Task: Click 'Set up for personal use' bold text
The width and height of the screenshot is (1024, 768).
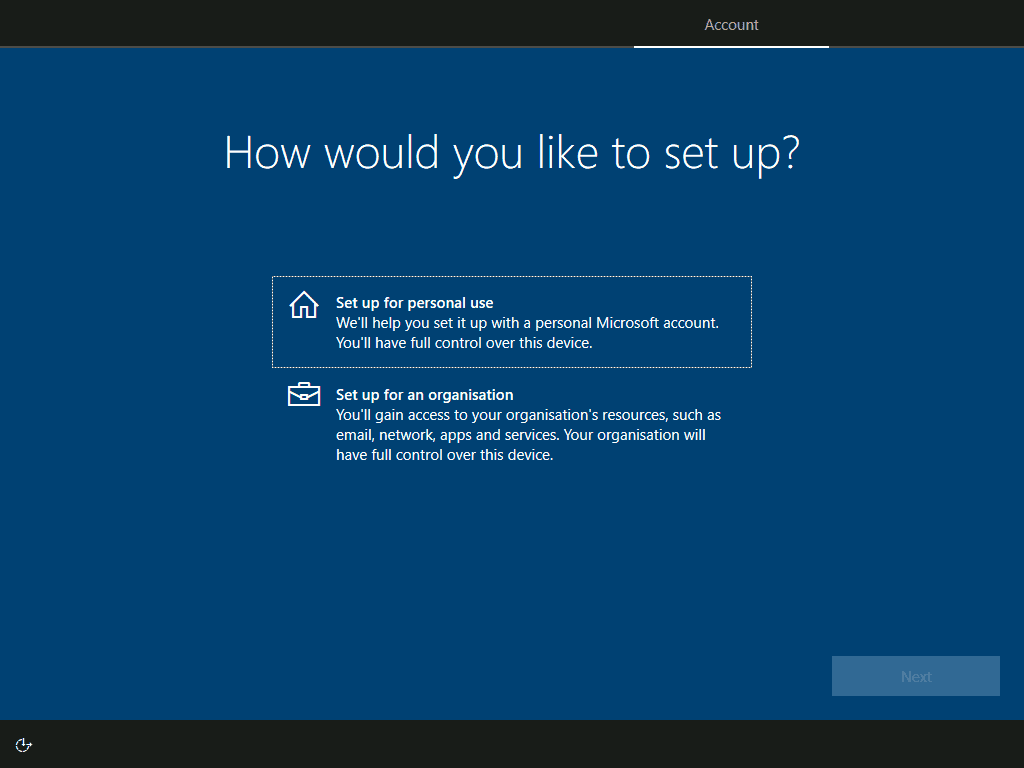Action: point(414,302)
